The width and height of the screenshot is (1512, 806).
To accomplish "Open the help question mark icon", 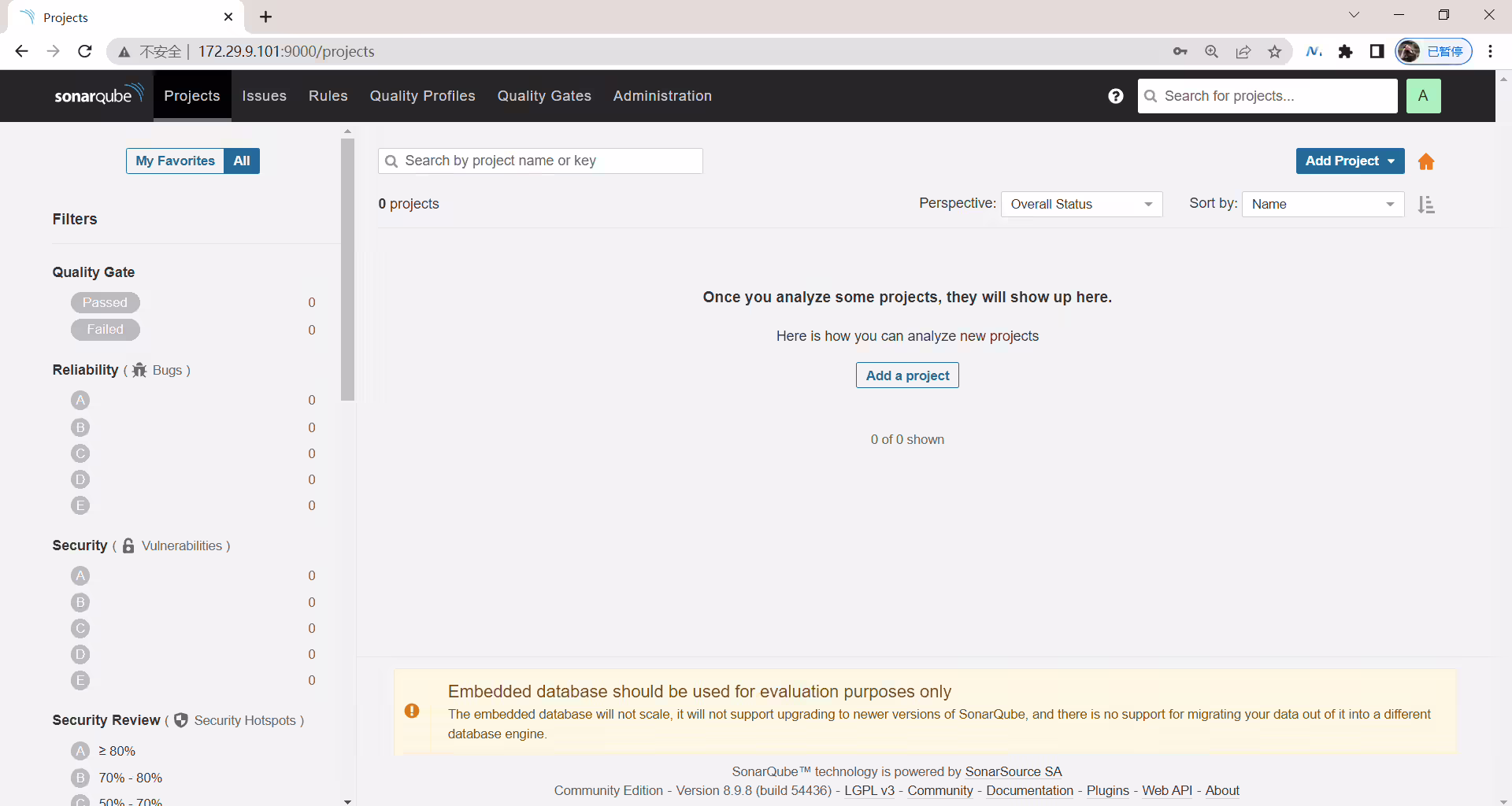I will coord(1115,96).
